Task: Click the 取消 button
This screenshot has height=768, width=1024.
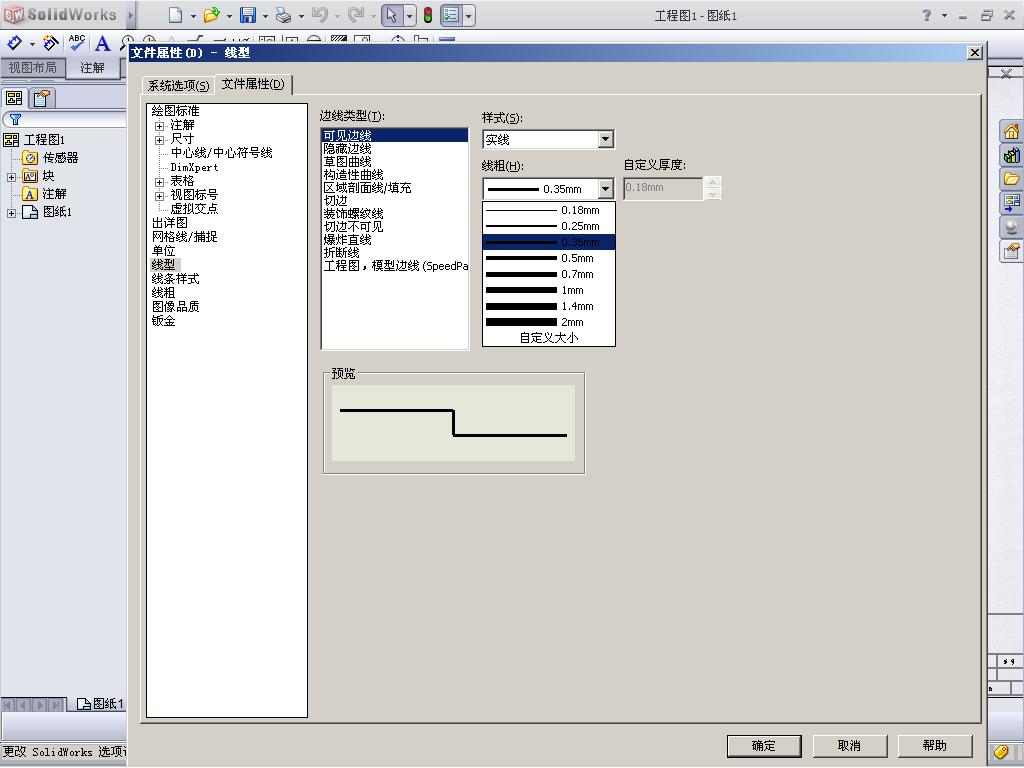Action: [849, 746]
